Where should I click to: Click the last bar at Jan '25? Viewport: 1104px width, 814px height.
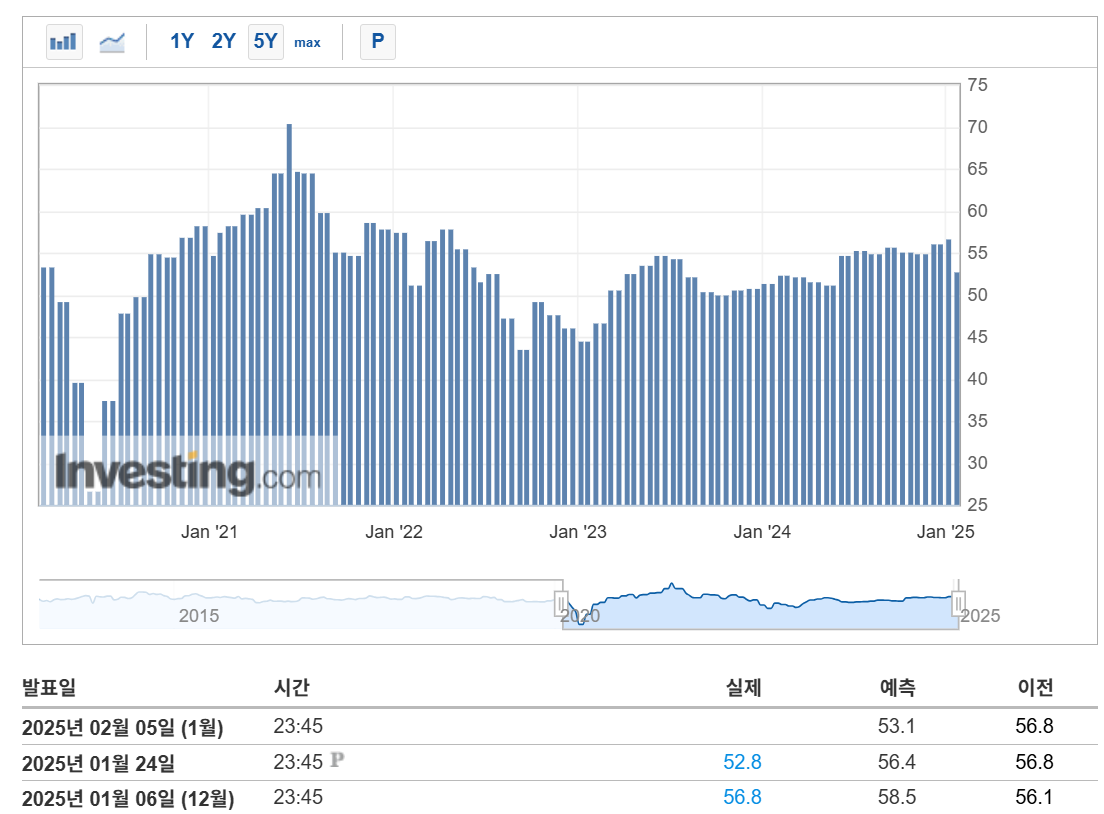957,389
